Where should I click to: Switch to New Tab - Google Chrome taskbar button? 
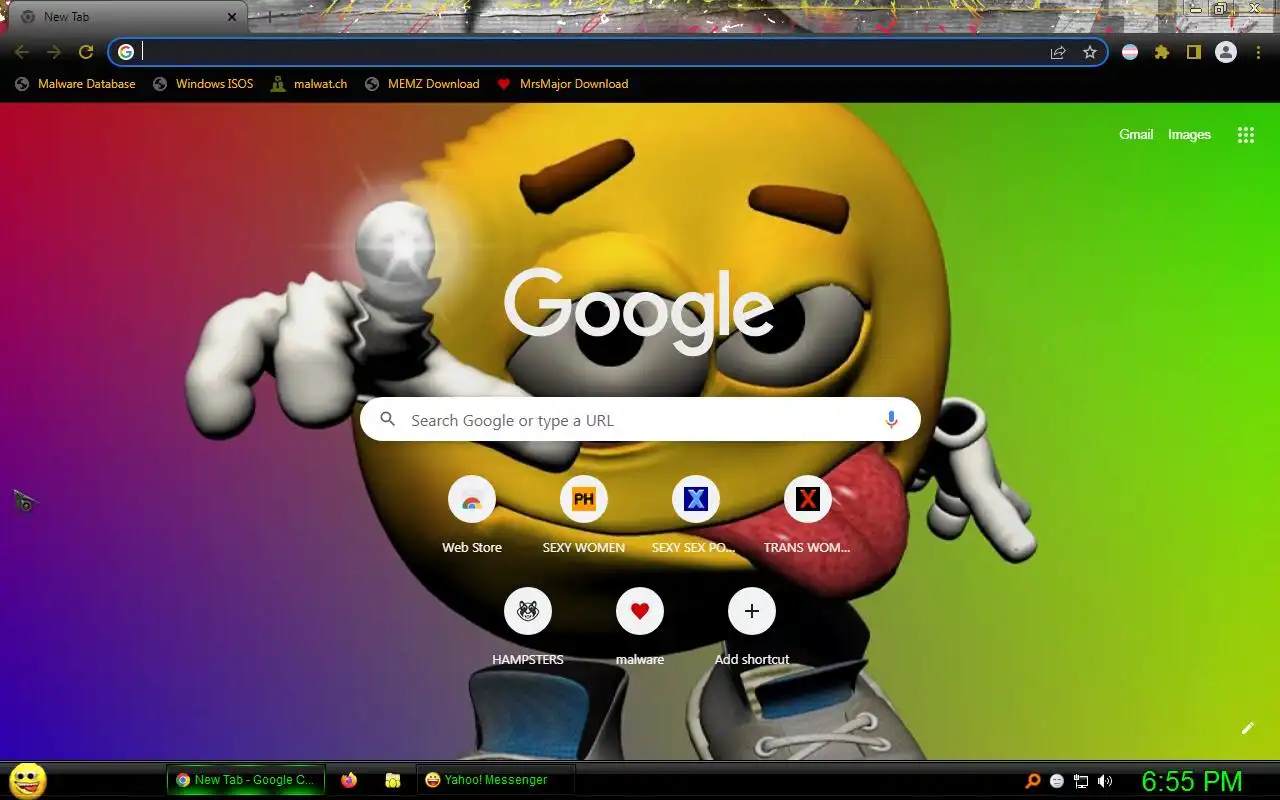tap(246, 780)
